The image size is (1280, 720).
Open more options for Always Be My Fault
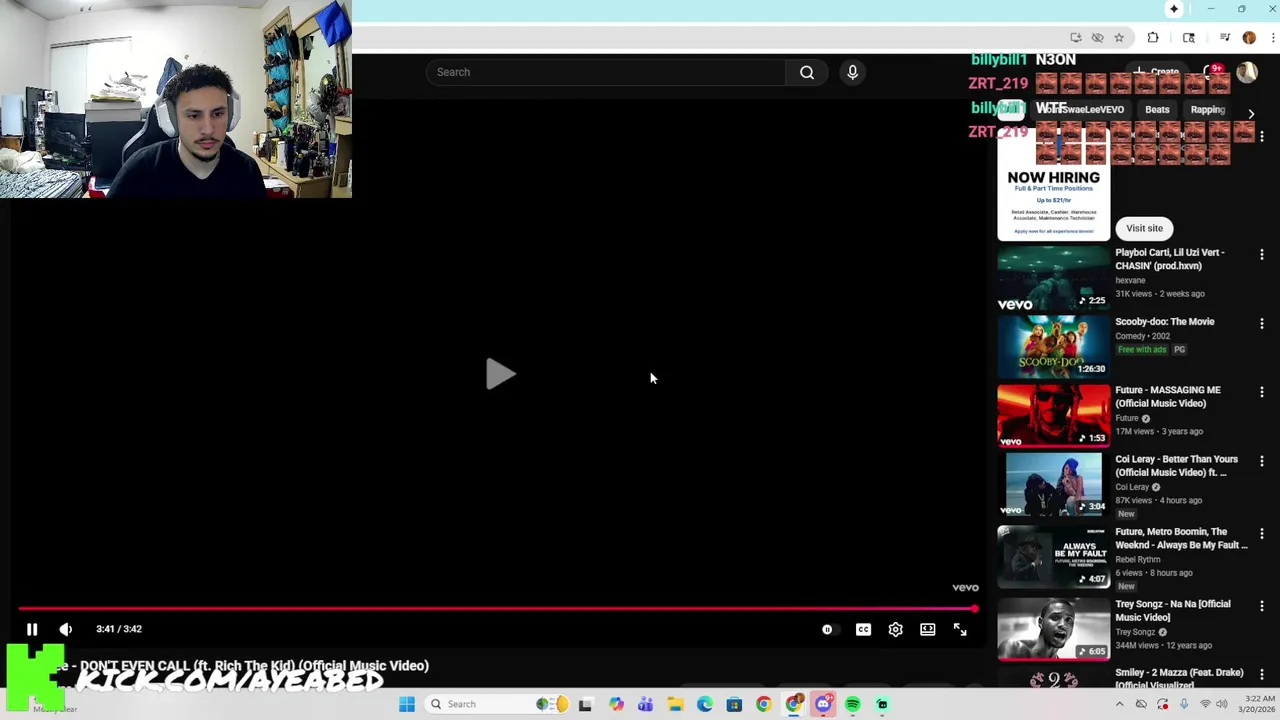[x=1262, y=535]
